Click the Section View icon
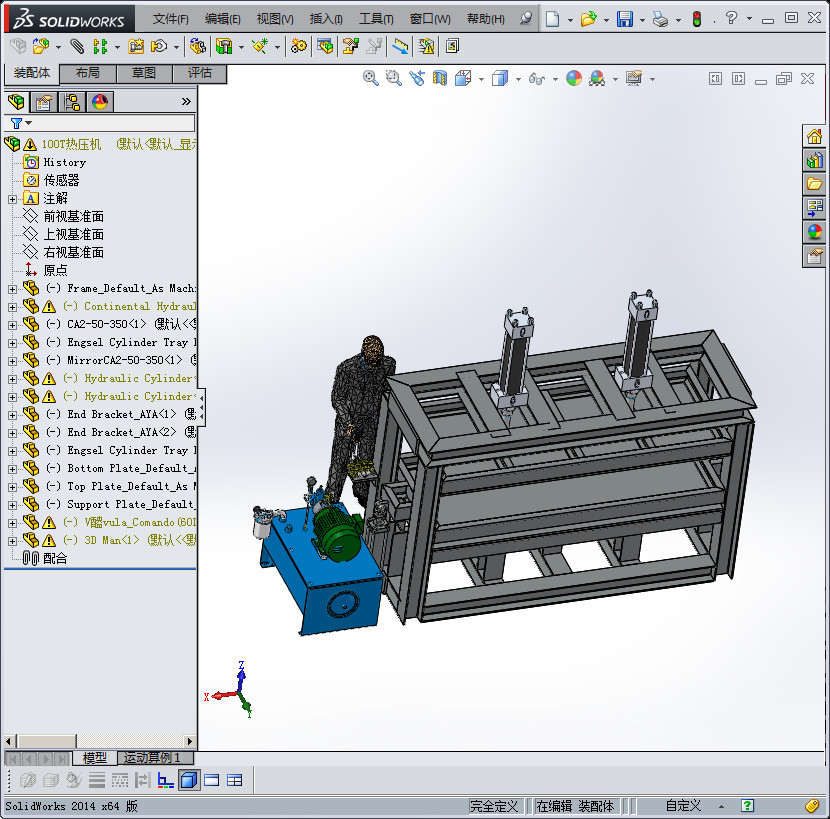830x819 pixels. 440,78
